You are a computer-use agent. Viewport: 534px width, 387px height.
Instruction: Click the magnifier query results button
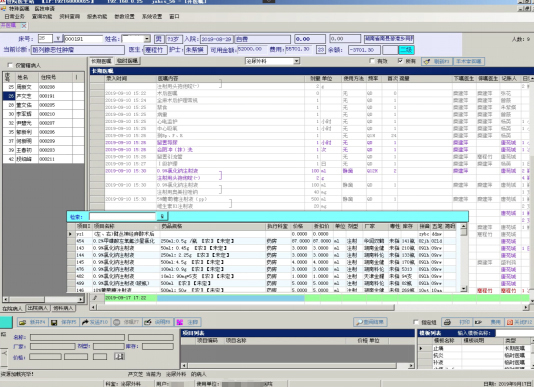coord(370,322)
